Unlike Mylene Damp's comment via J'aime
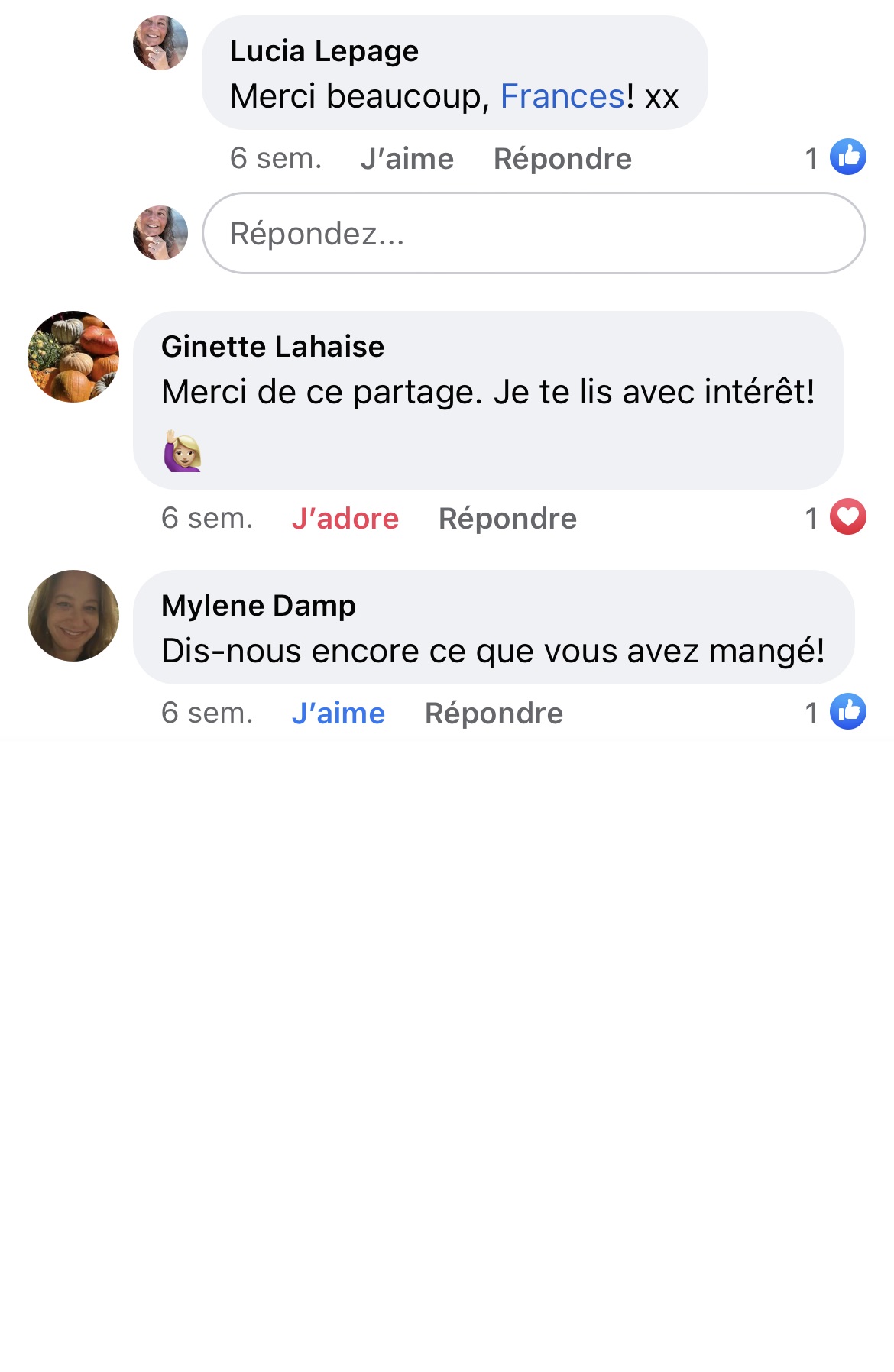Image resolution: width=894 pixels, height=1372 pixels. 338,714
